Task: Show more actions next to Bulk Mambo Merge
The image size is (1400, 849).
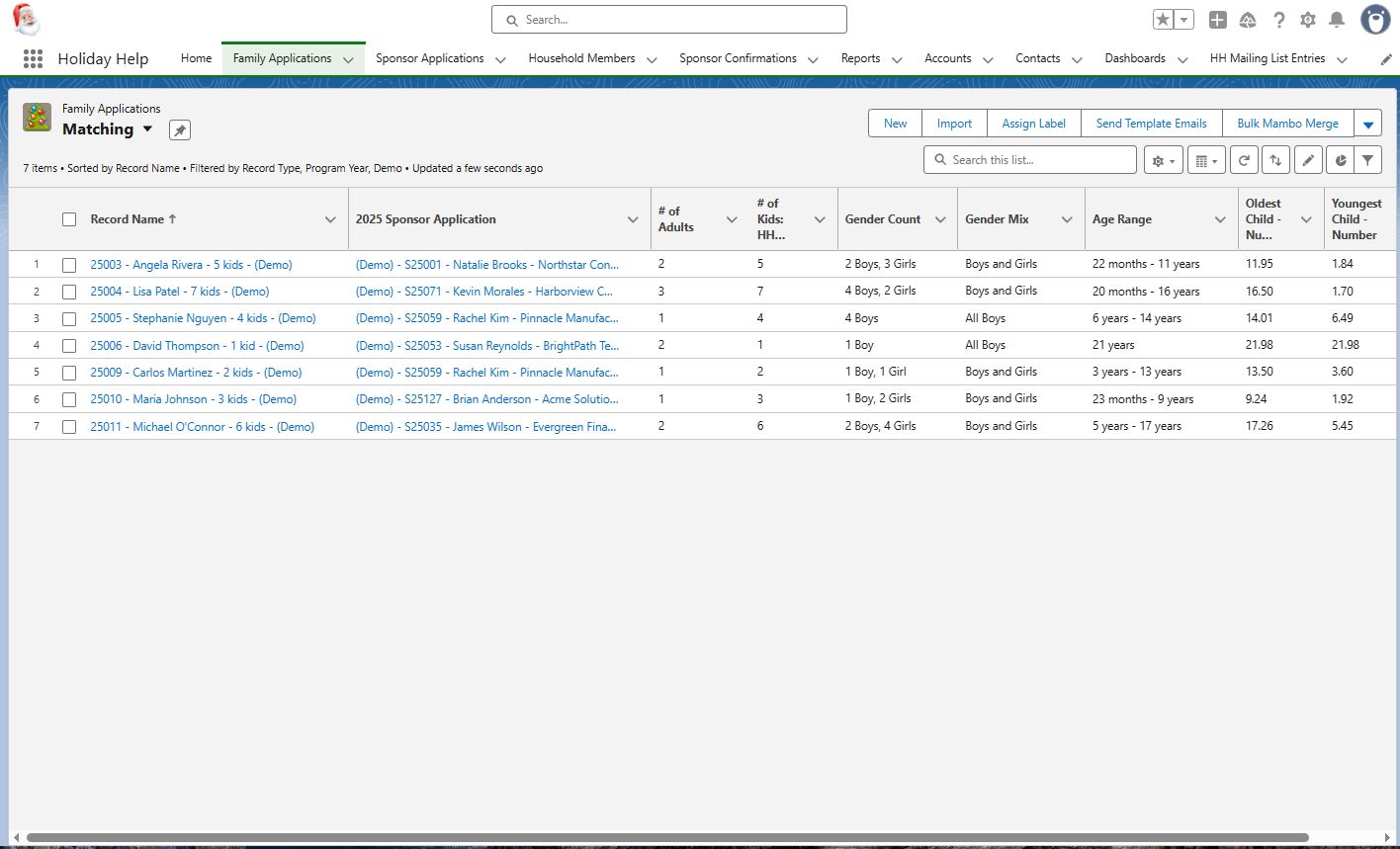Action: tap(1367, 125)
